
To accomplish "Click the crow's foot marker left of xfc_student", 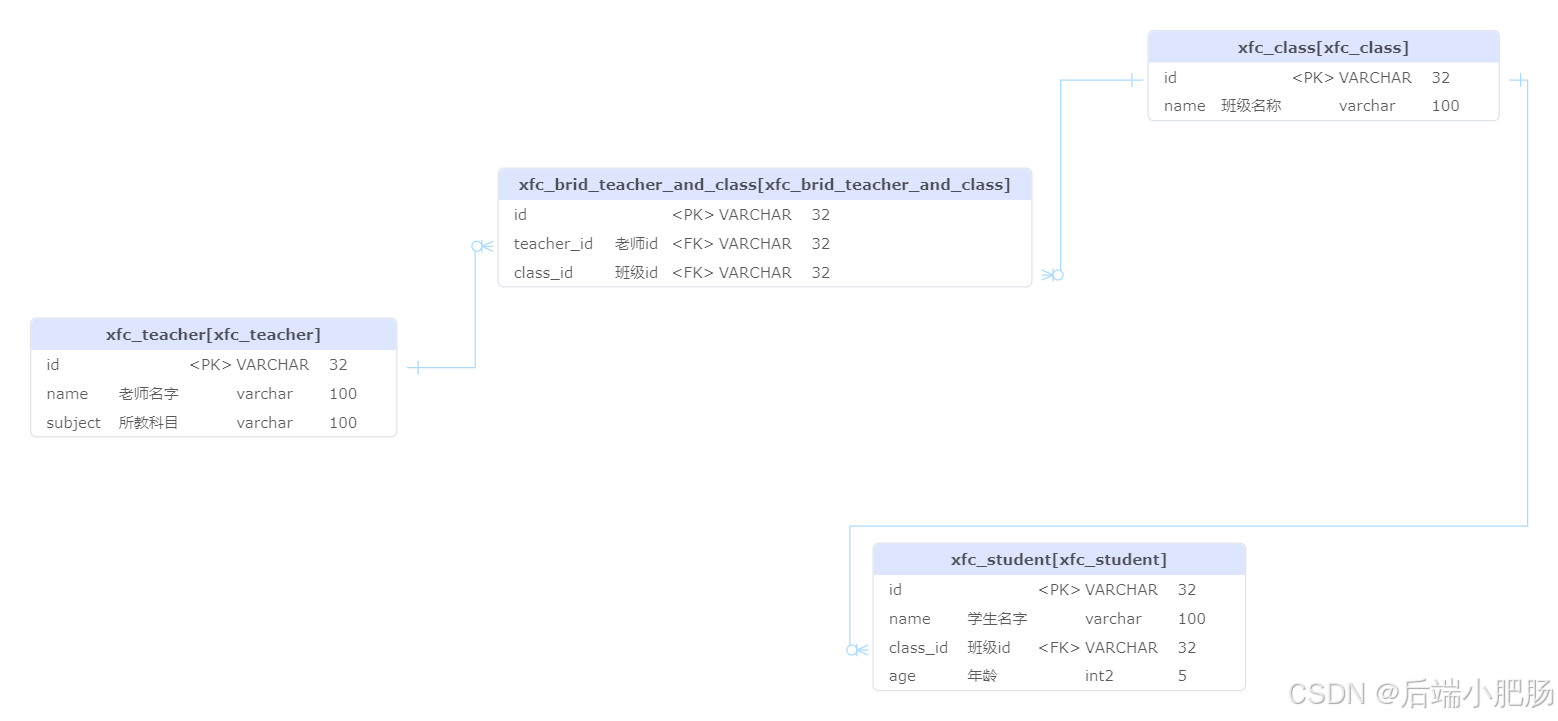I will 857,649.
